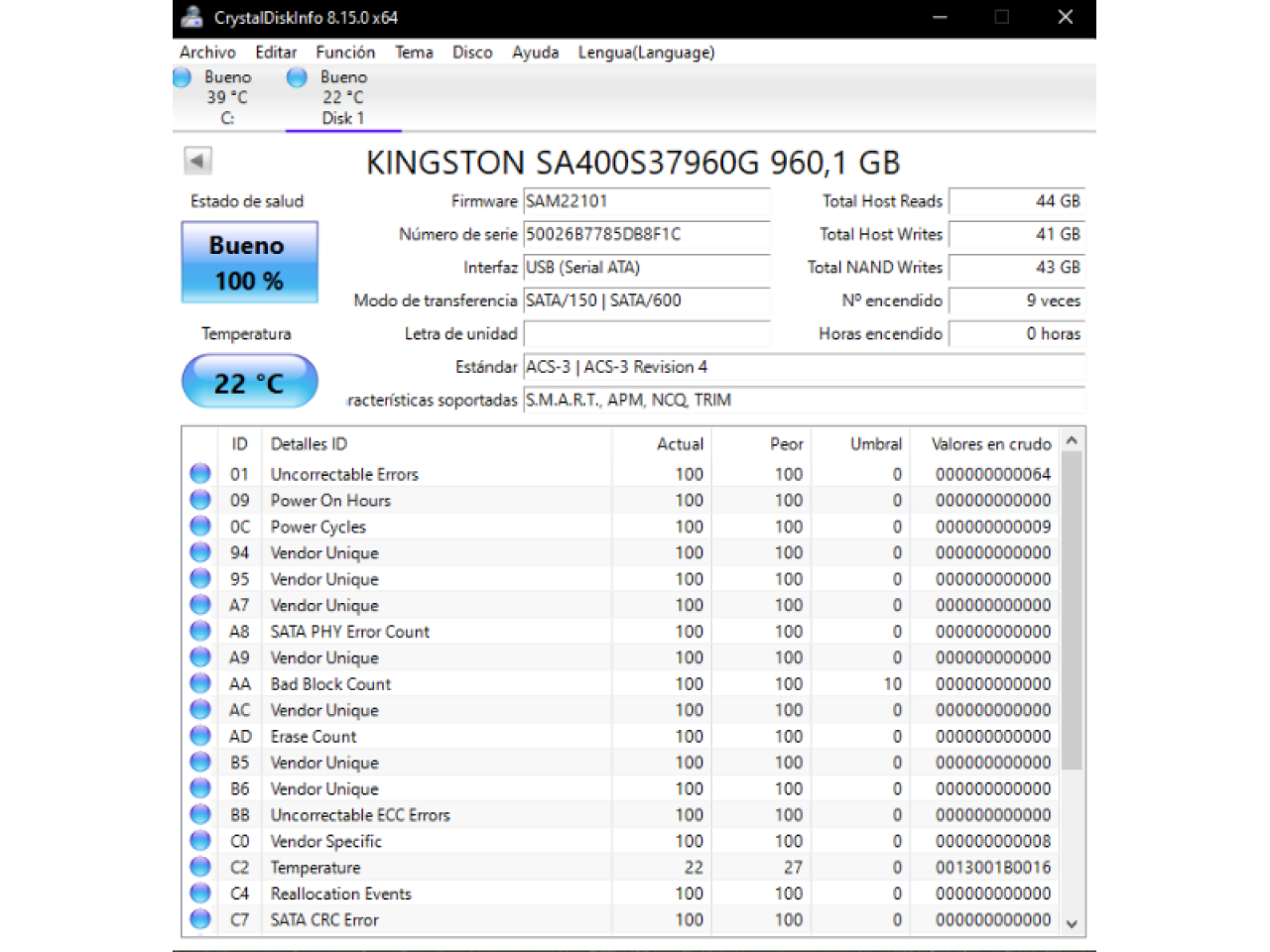Click the CrystalDiskInfo title bar app icon
The image size is (1270, 952).
(191, 17)
